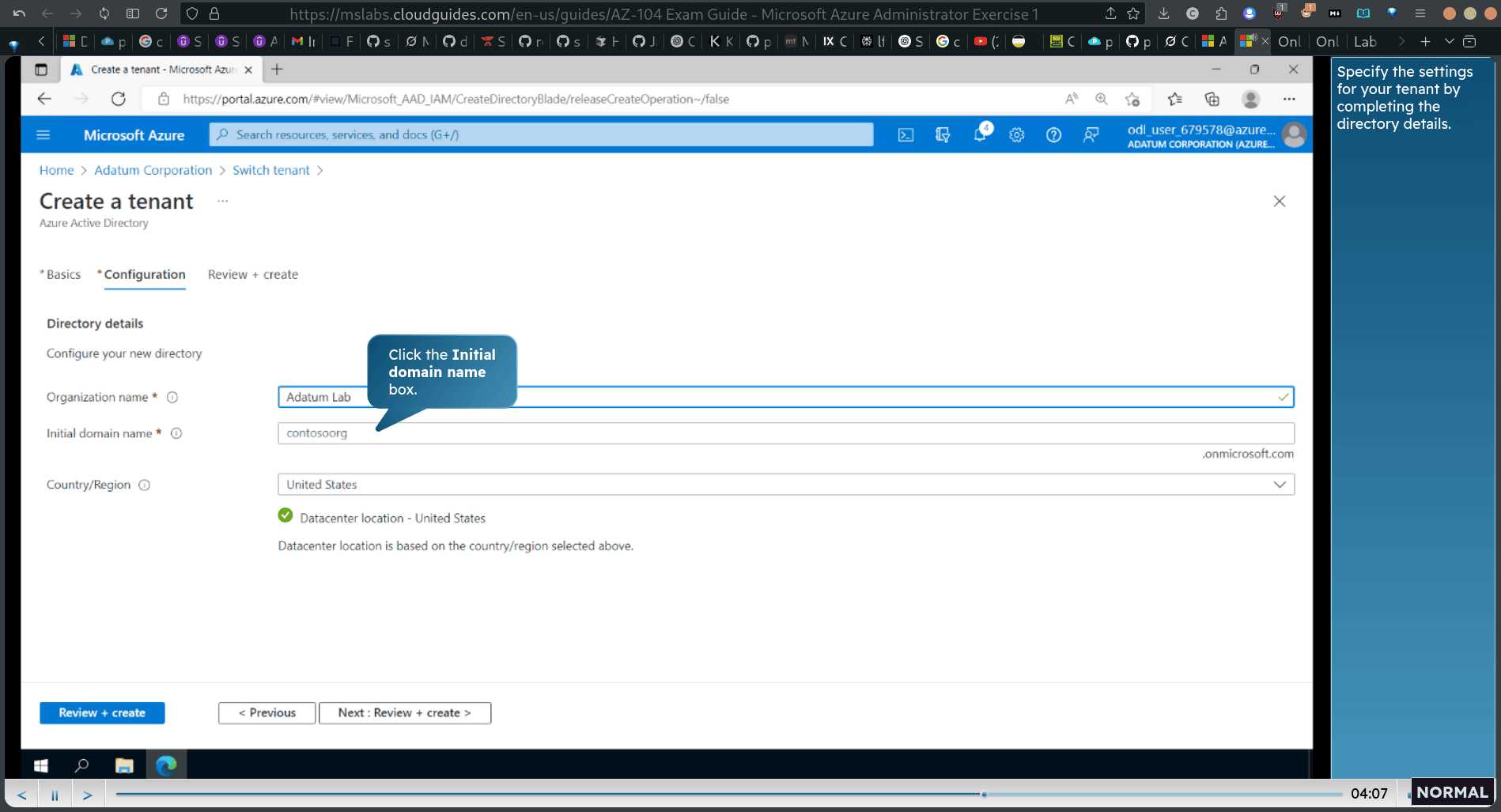Click the info icon for Country/Region

point(145,485)
